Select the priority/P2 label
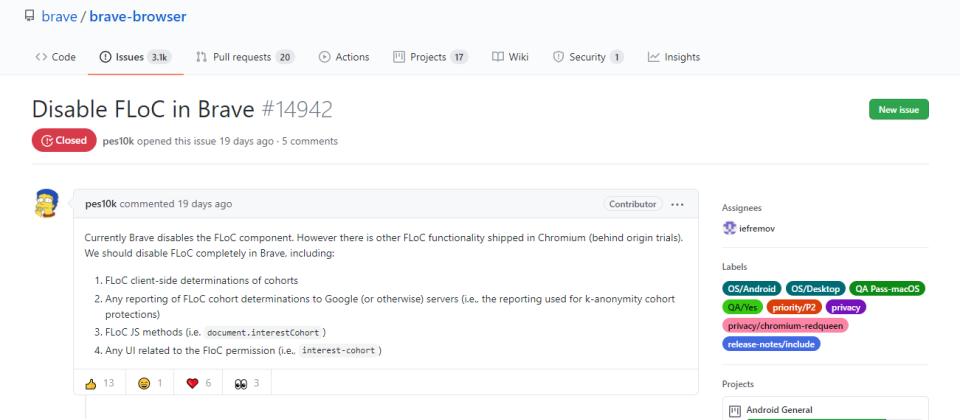The width and height of the screenshot is (960, 420). (x=794, y=307)
